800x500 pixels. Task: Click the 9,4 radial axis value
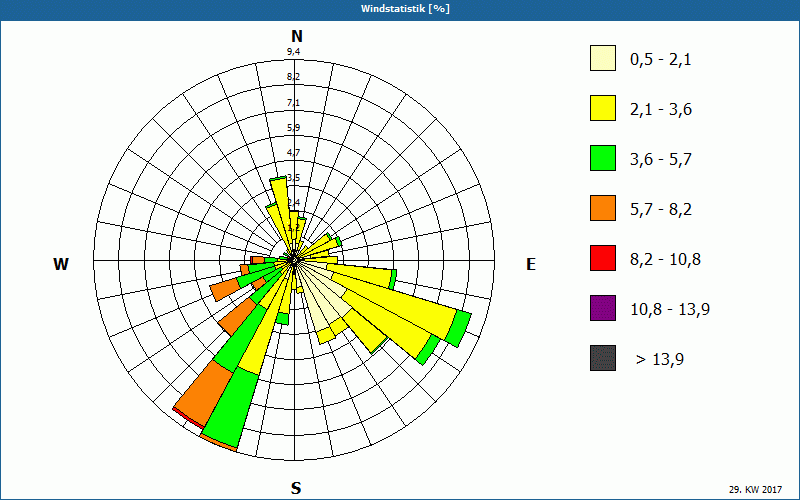[293, 52]
